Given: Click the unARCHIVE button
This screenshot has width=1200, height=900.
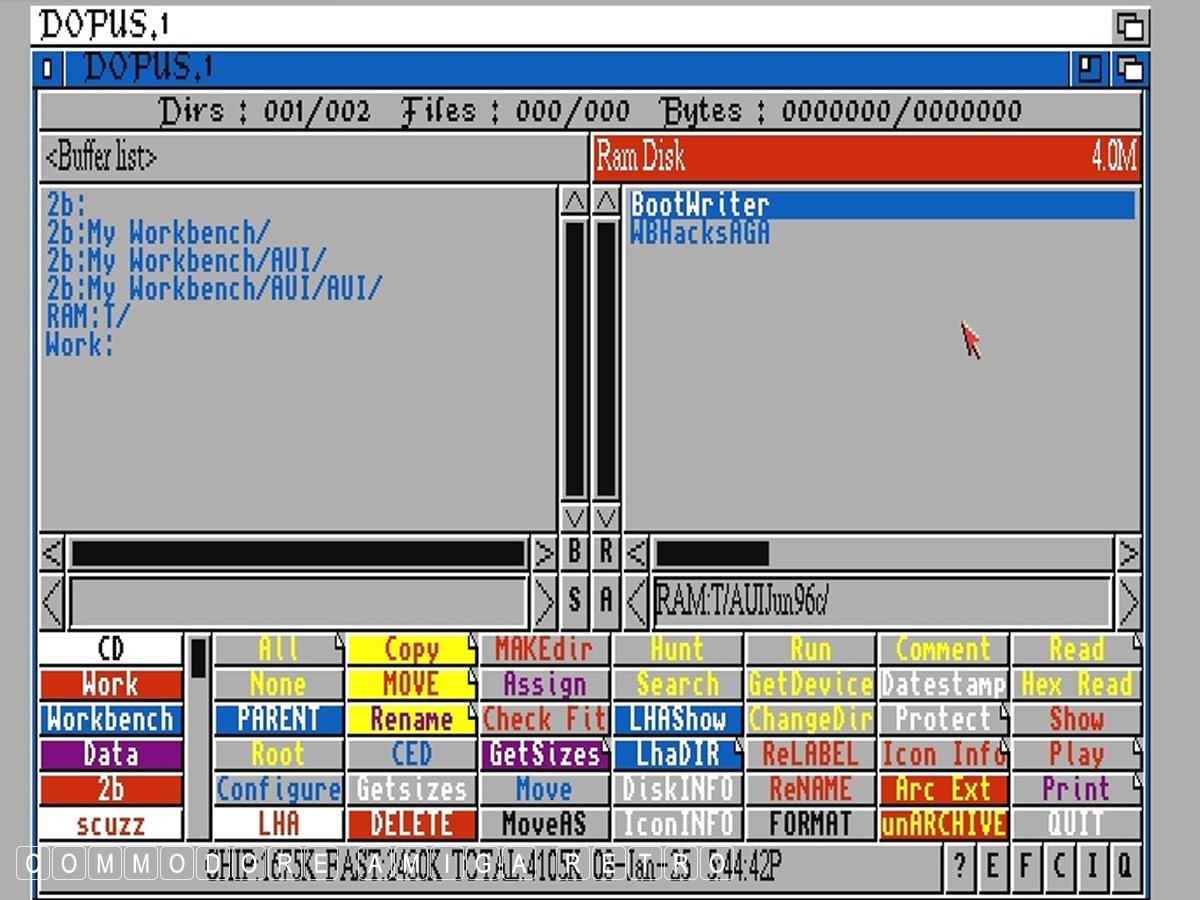Looking at the screenshot, I should coord(943,825).
